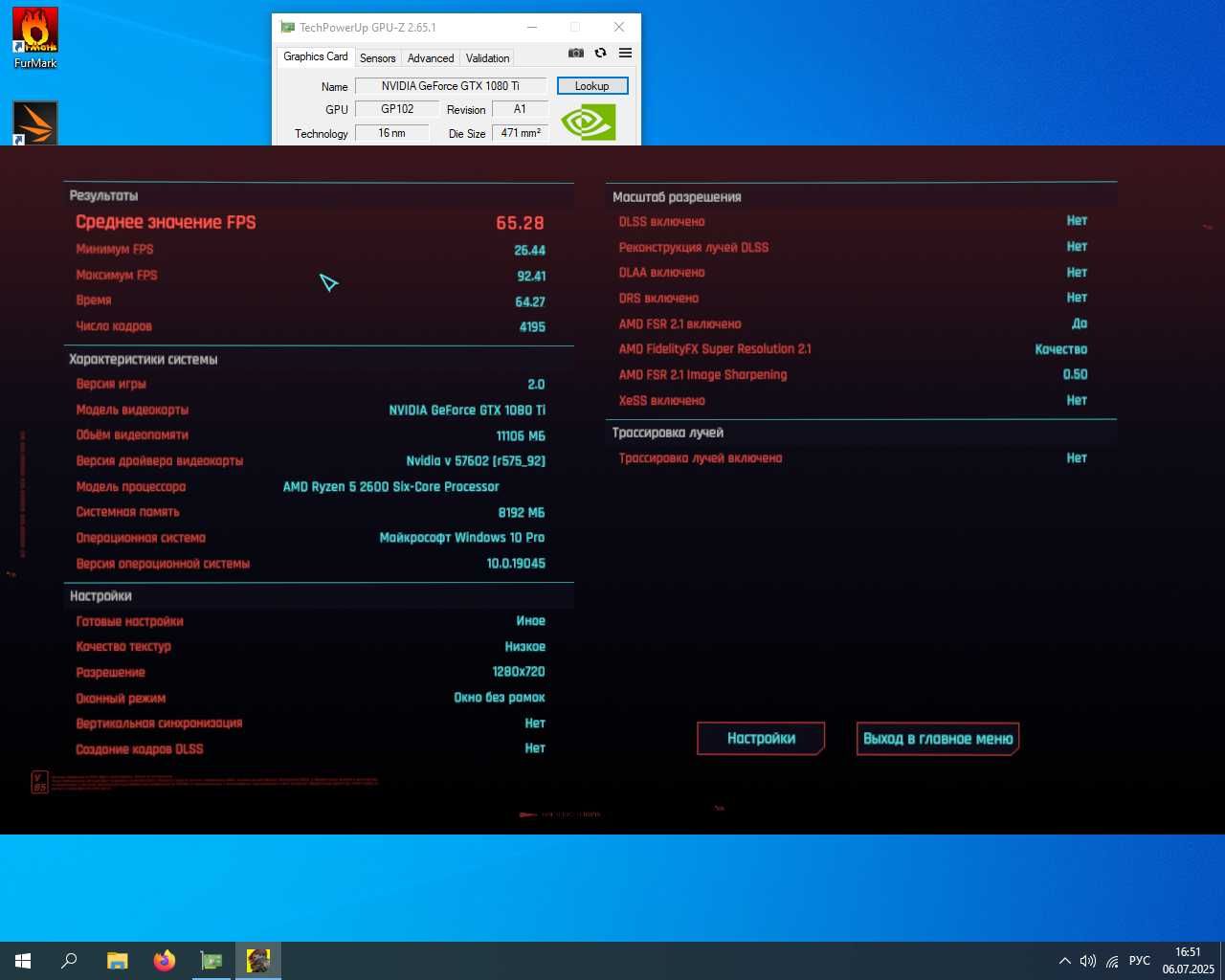
Task: Click Выход в главное меню button
Action: click(938, 739)
